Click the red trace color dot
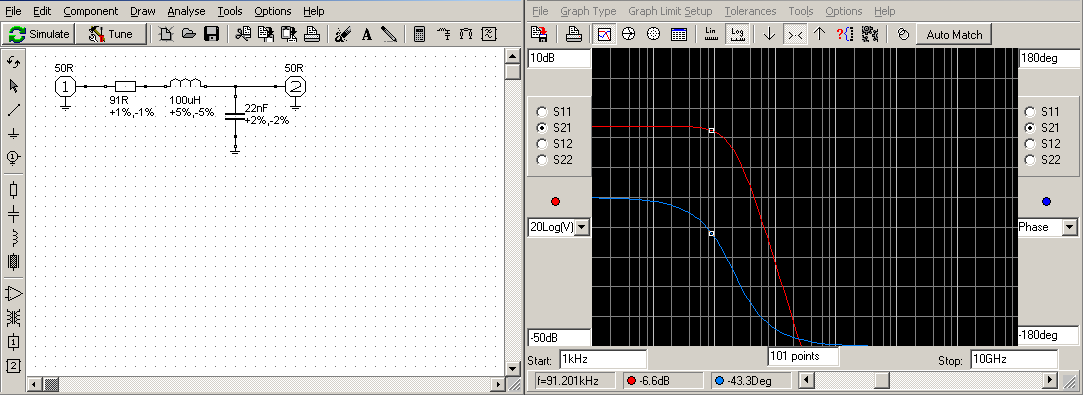Image resolution: width=1083 pixels, height=395 pixels. [x=556, y=202]
